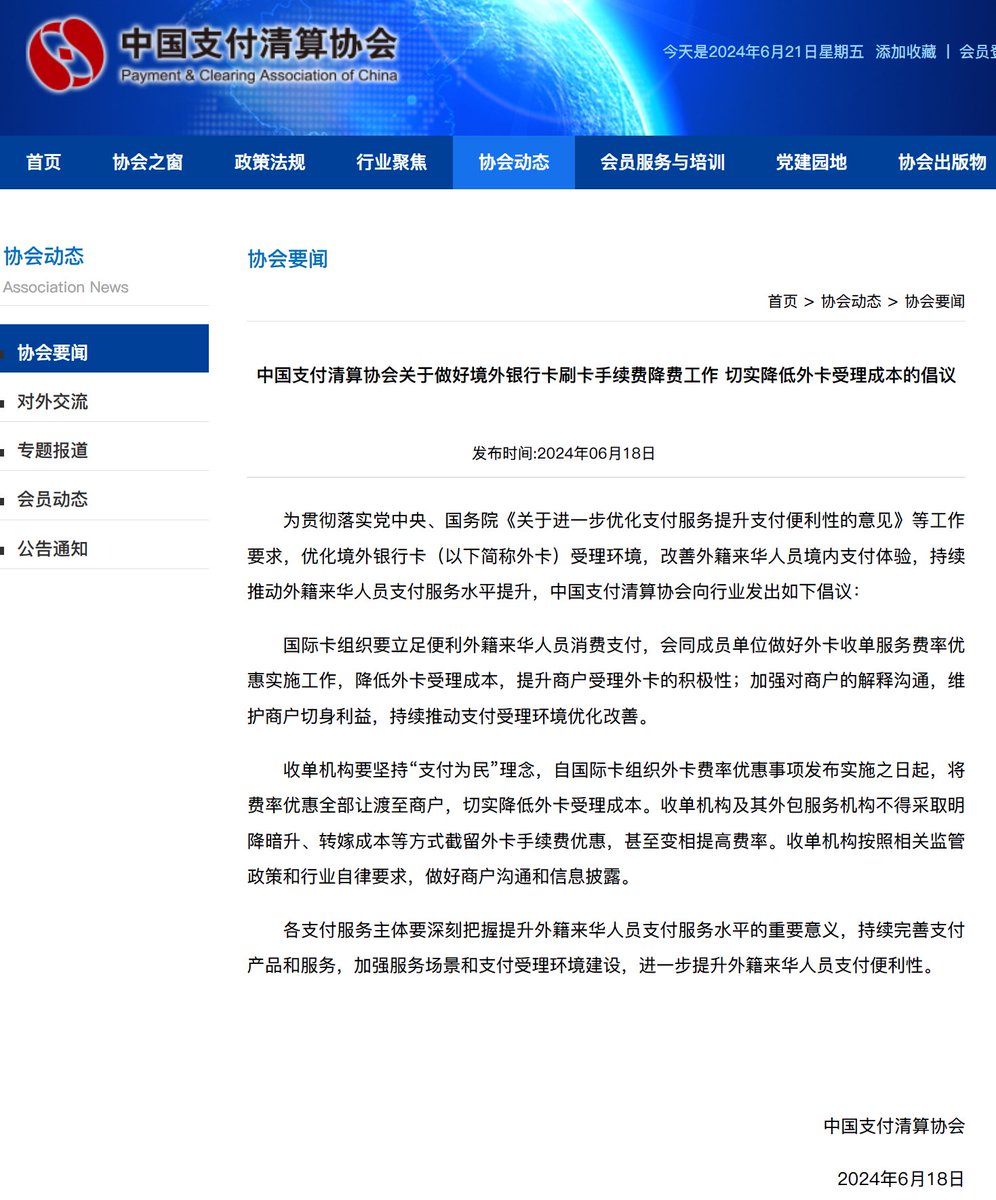
Task: Open the 政策法规 navigation tab
Action: tap(270, 162)
